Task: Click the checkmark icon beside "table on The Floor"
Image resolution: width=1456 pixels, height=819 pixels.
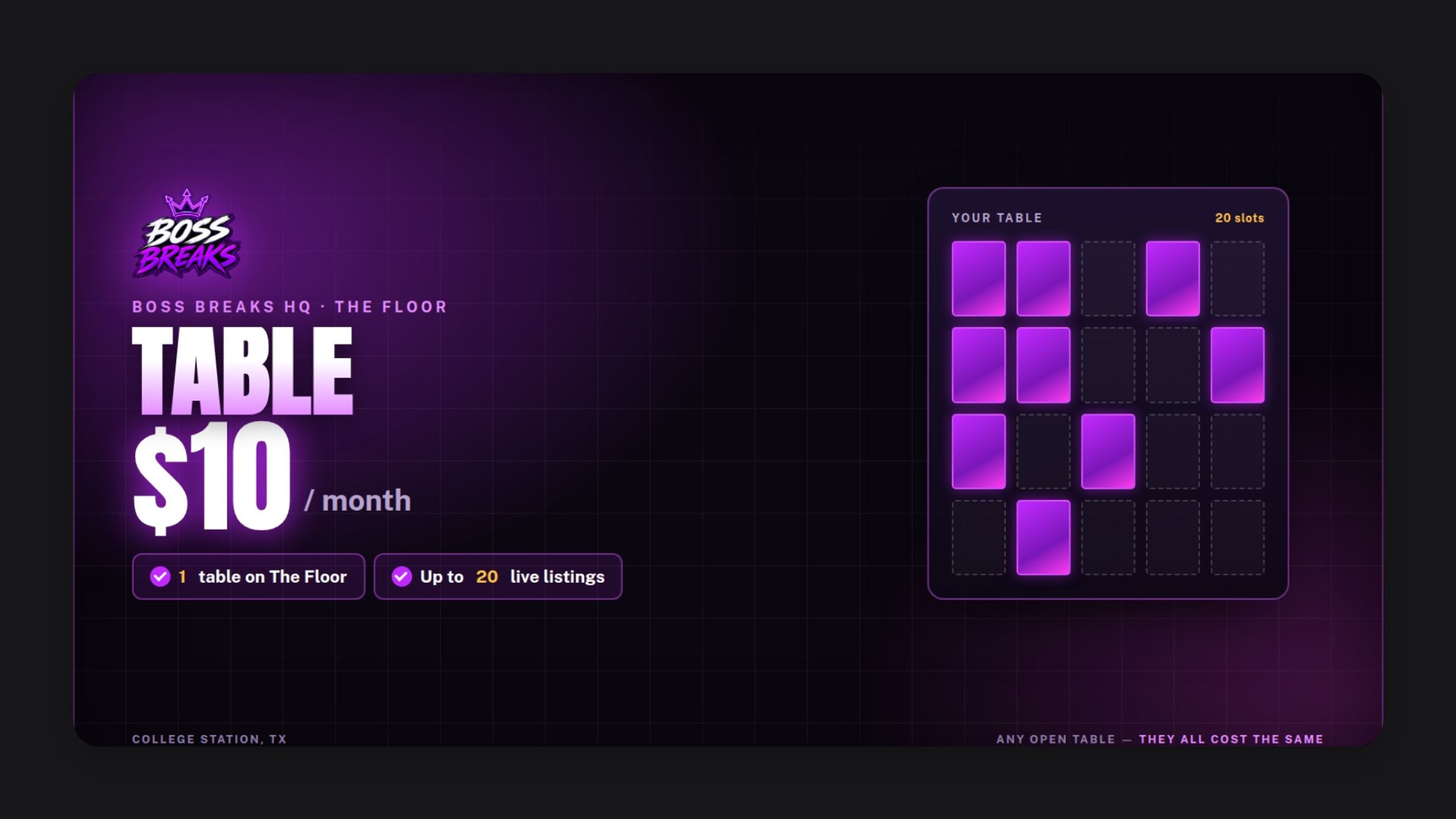Action: 160,576
